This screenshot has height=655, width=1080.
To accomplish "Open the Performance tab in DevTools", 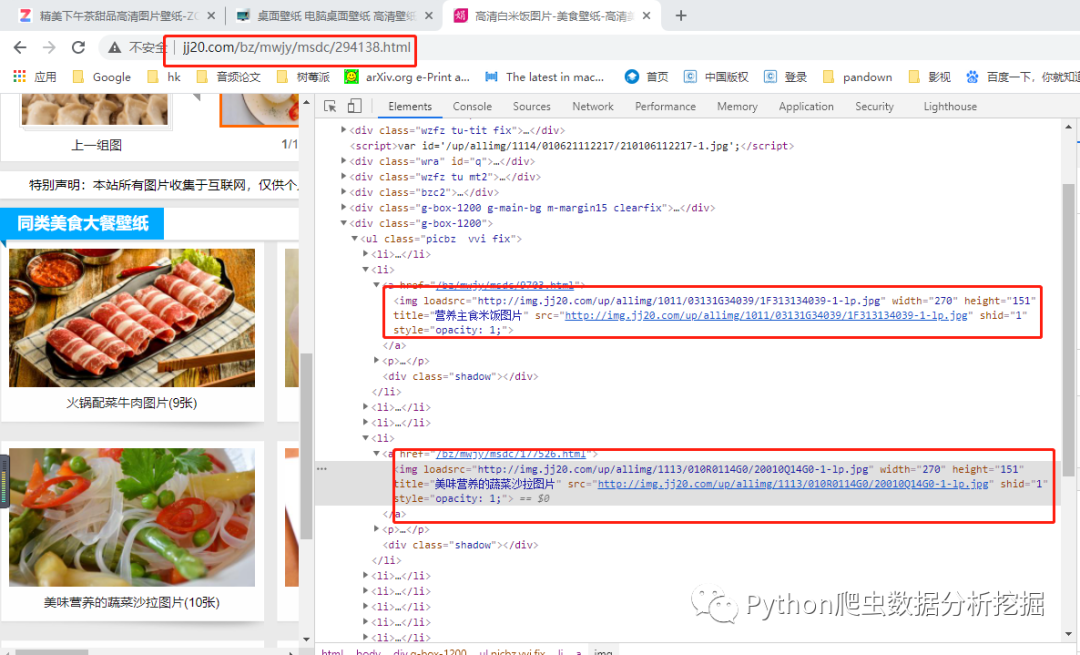I will (x=665, y=106).
